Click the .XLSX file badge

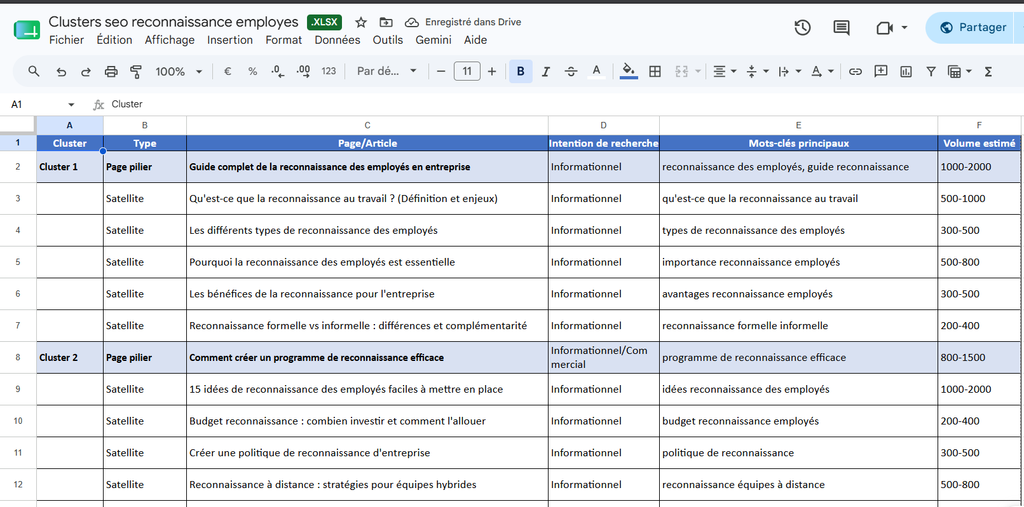click(x=325, y=22)
